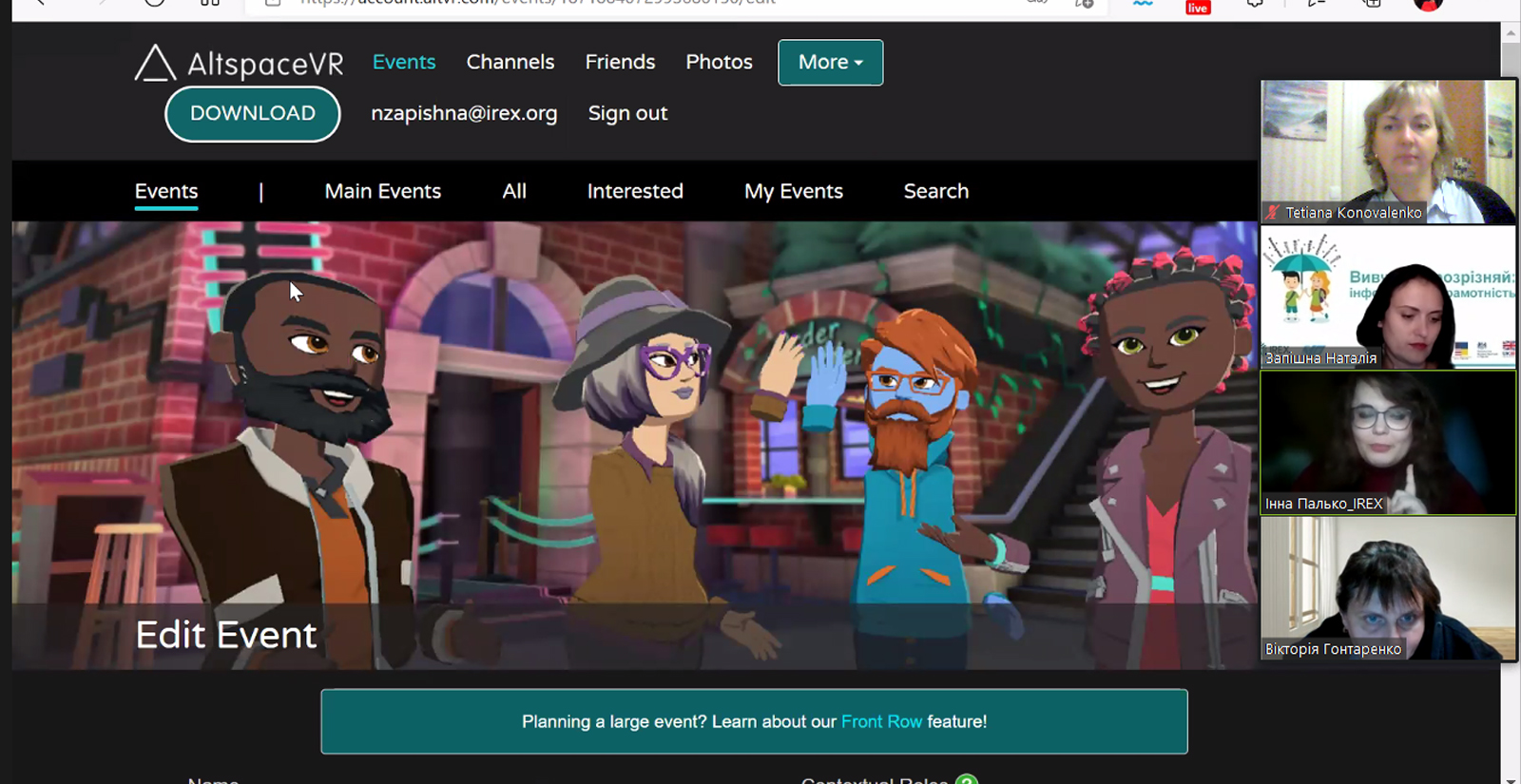Open the Search events tab
The image size is (1521, 784).
click(x=935, y=191)
